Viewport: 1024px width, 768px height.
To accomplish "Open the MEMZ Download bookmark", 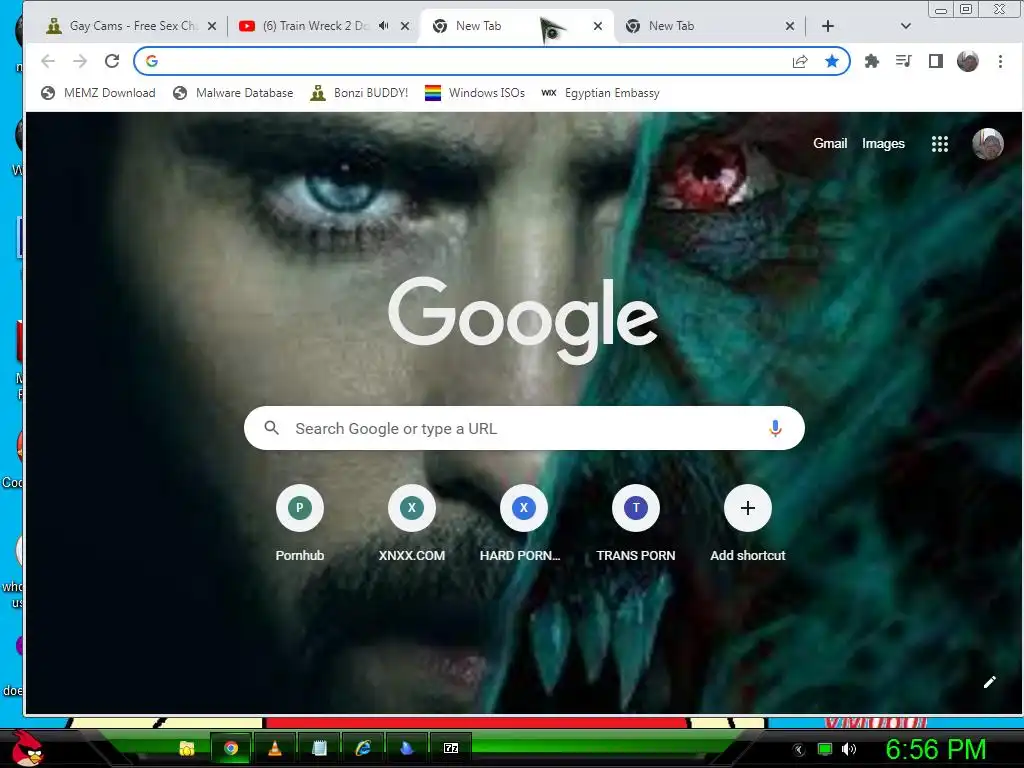I will 98,93.
